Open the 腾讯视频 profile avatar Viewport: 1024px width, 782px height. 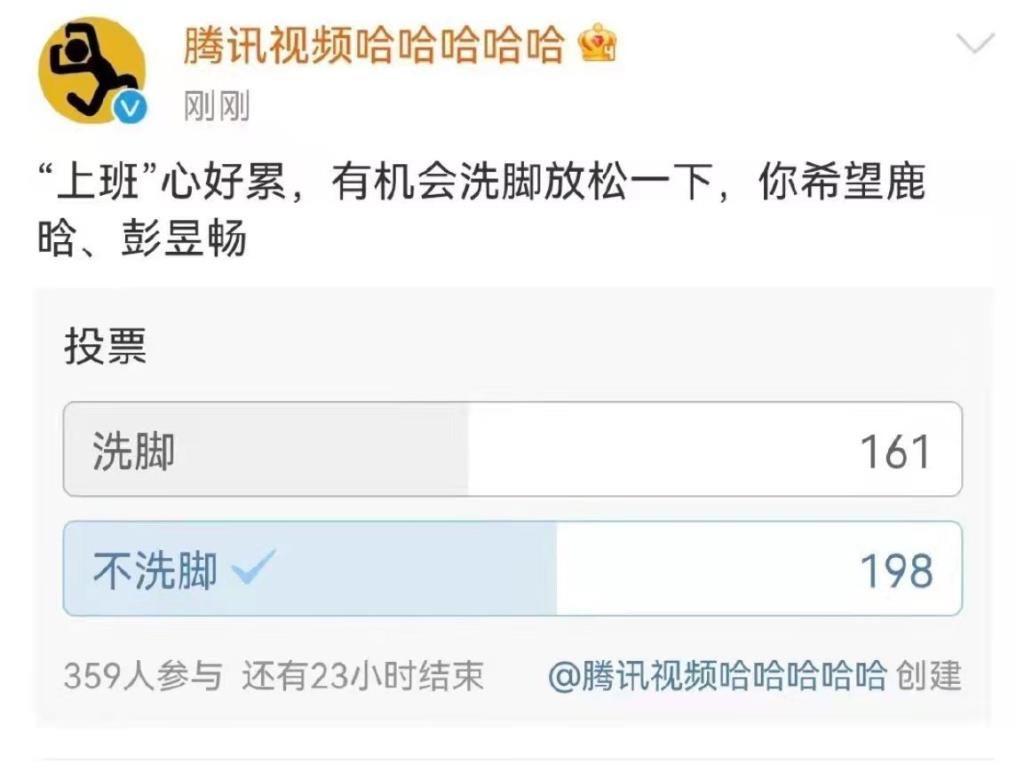[x=90, y=70]
